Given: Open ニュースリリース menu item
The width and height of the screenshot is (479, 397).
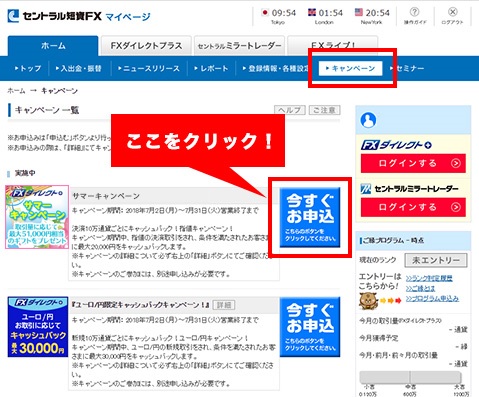Looking at the screenshot, I should (x=149, y=68).
